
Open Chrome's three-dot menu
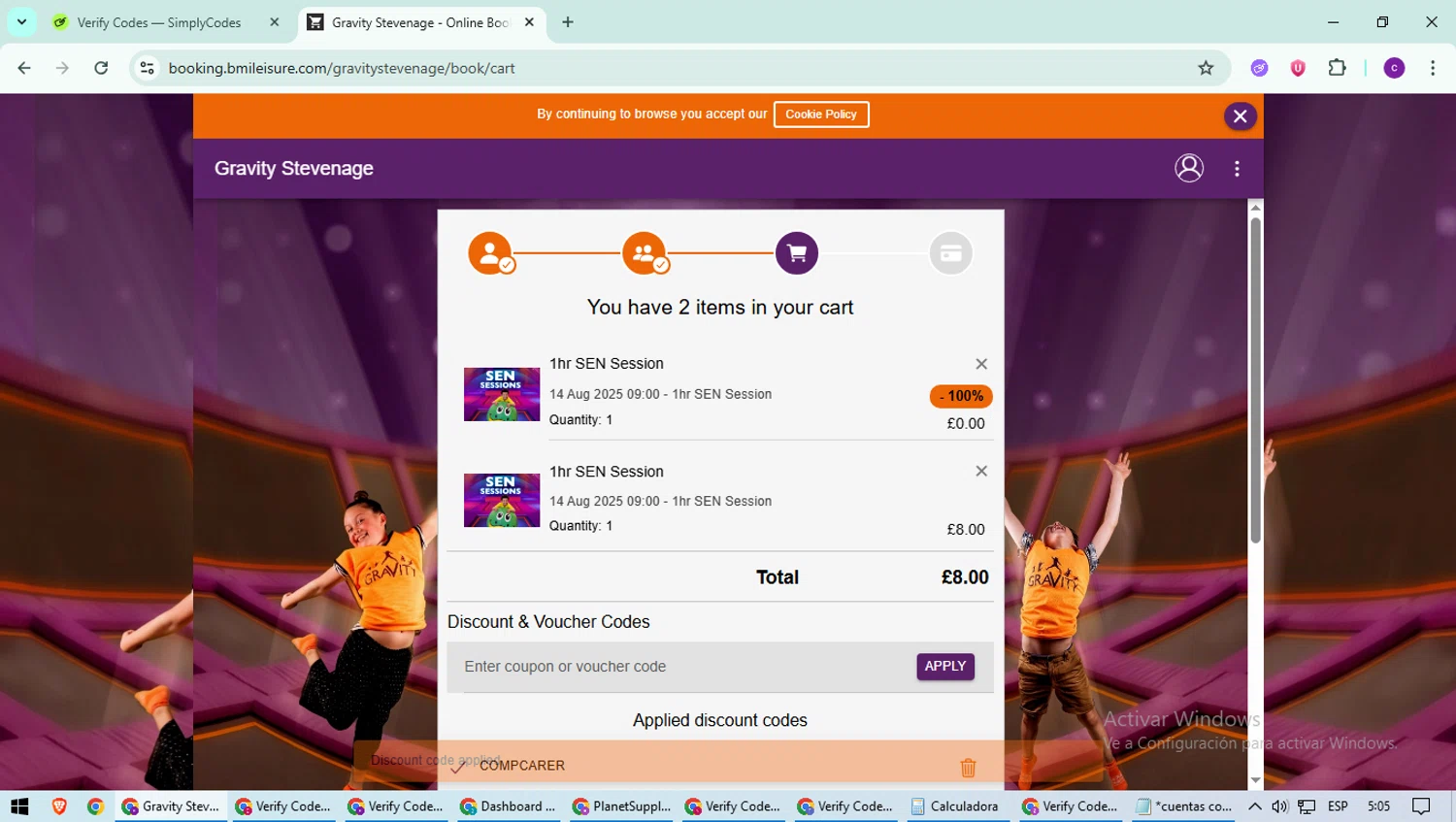click(1433, 68)
